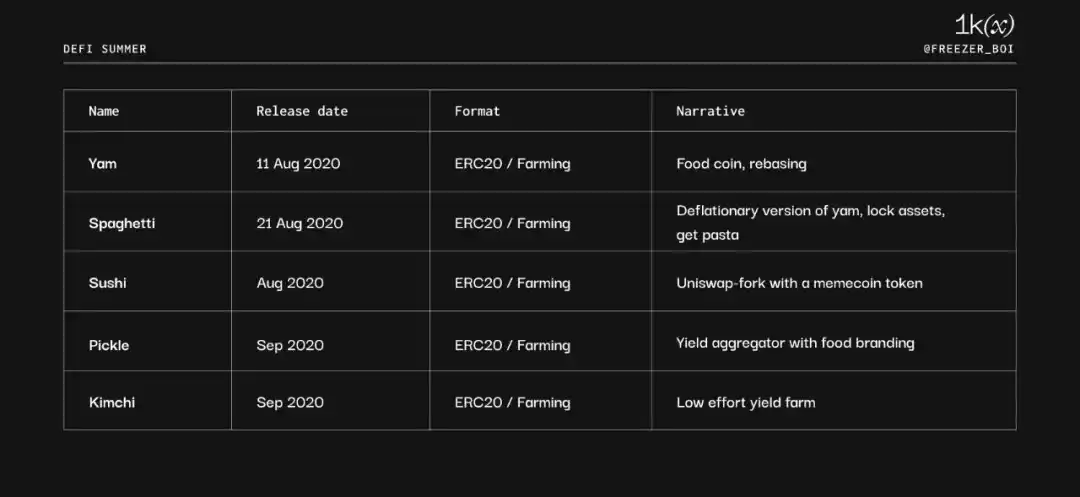This screenshot has width=1080, height=497.
Task: Click the 21 Aug 2020 date cell
Action: click(299, 223)
